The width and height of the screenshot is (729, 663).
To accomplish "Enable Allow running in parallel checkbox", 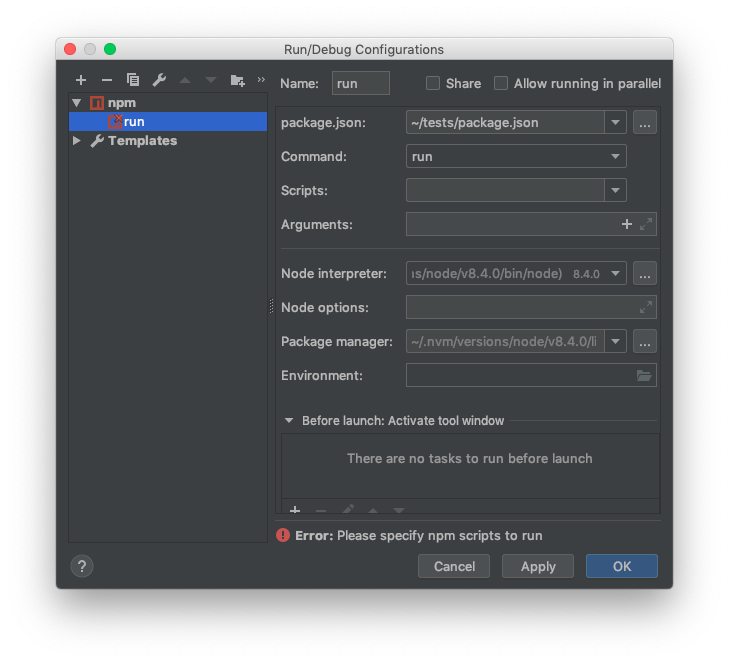I will [x=501, y=84].
